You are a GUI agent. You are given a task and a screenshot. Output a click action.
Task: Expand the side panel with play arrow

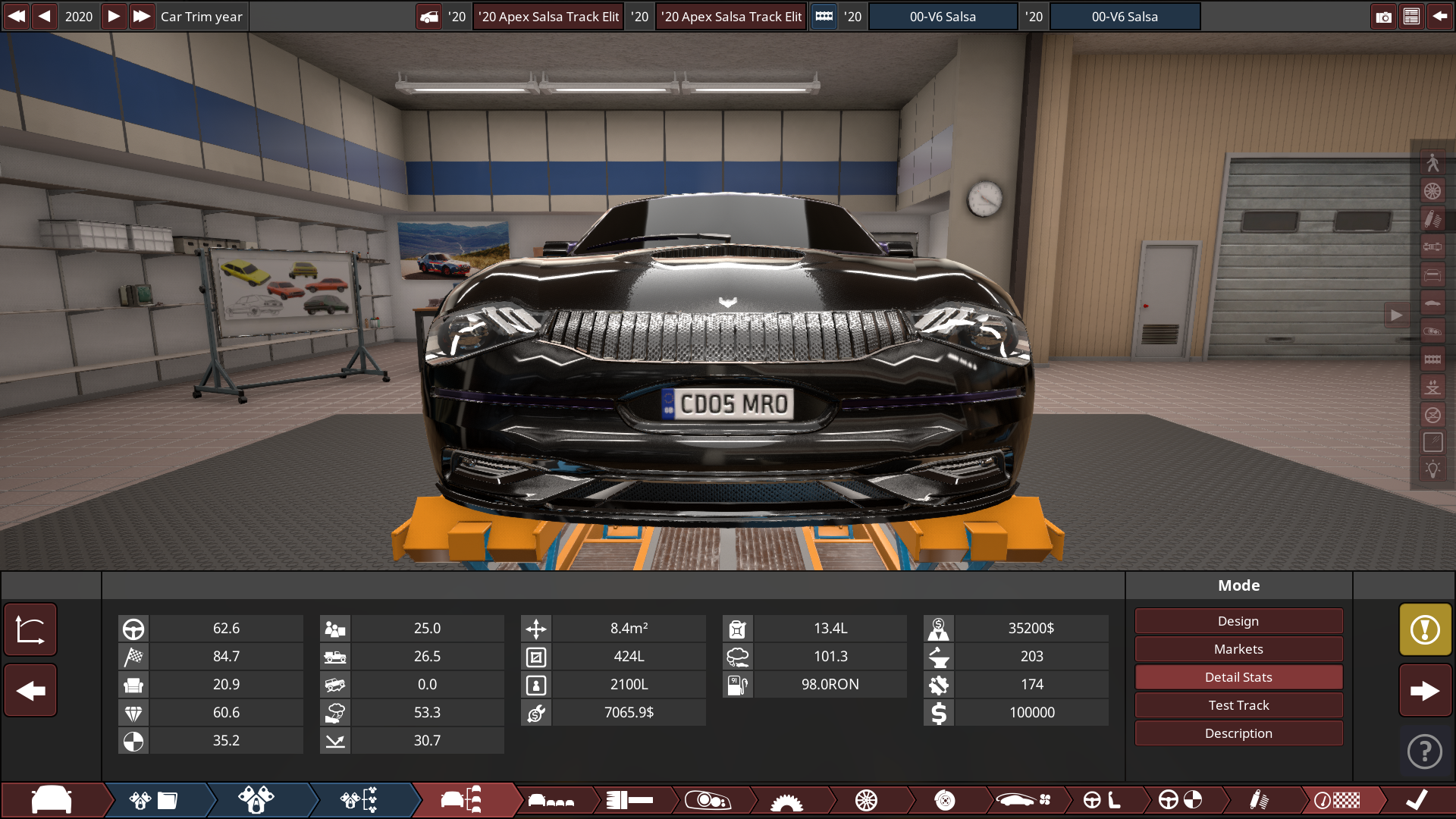tap(1396, 315)
